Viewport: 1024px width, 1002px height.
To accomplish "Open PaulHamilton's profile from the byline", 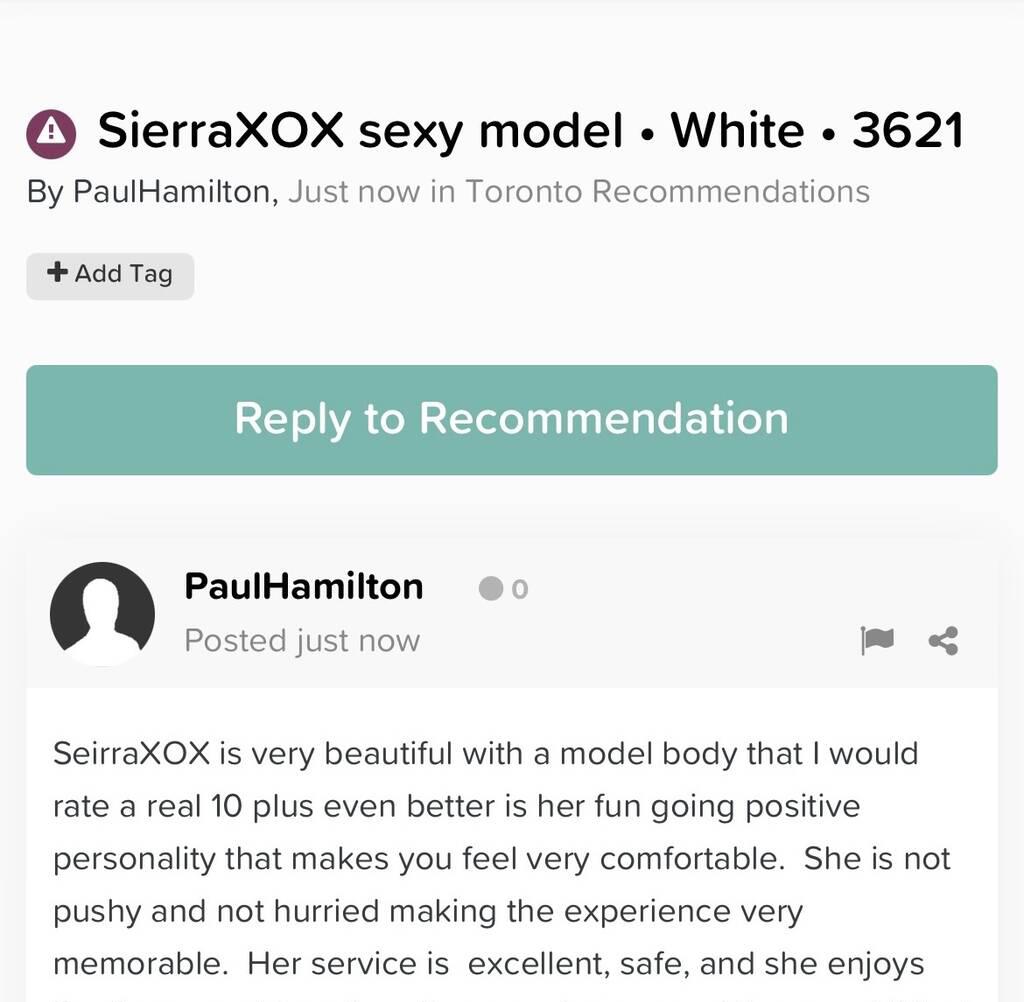I will (x=172, y=191).
